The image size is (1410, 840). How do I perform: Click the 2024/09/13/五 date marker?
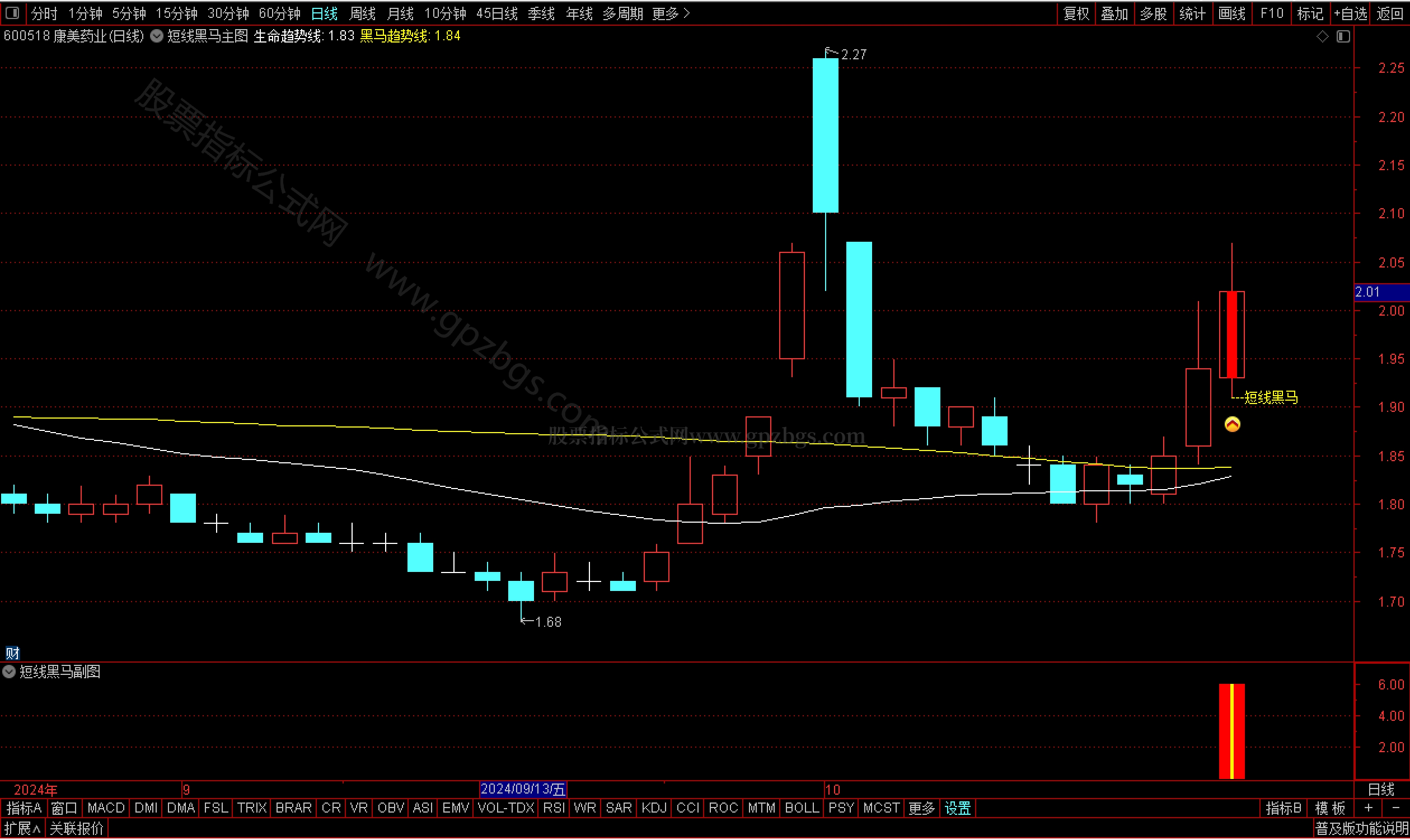click(522, 789)
